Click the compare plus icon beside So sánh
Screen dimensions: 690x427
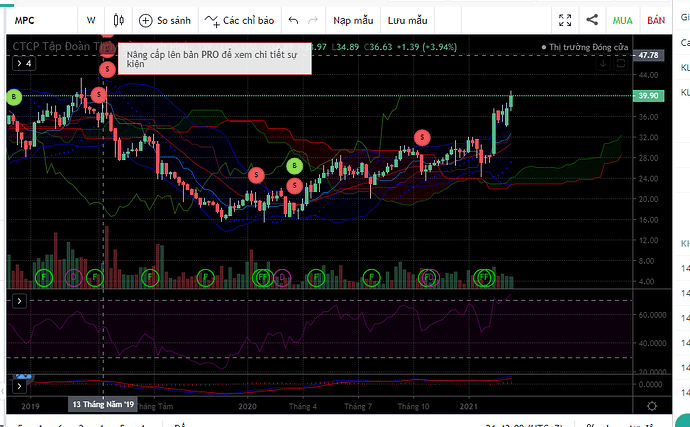click(145, 21)
